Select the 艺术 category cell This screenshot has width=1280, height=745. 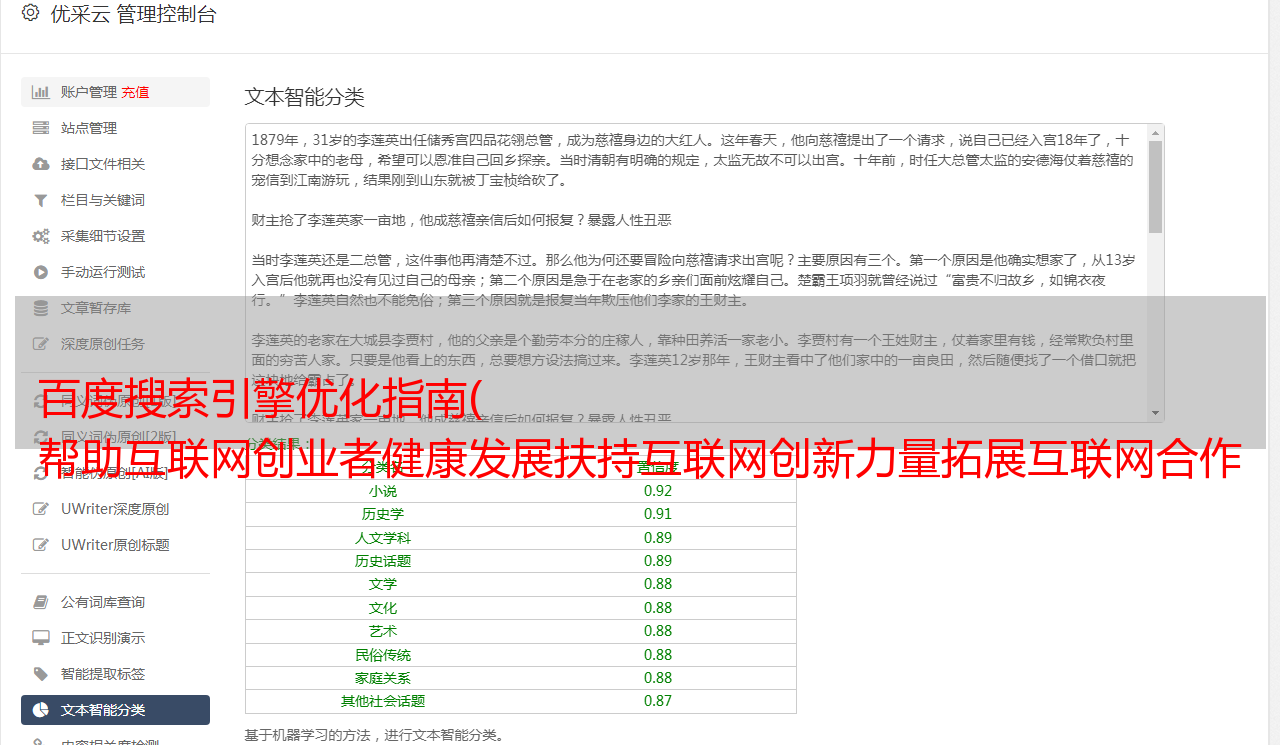[383, 631]
